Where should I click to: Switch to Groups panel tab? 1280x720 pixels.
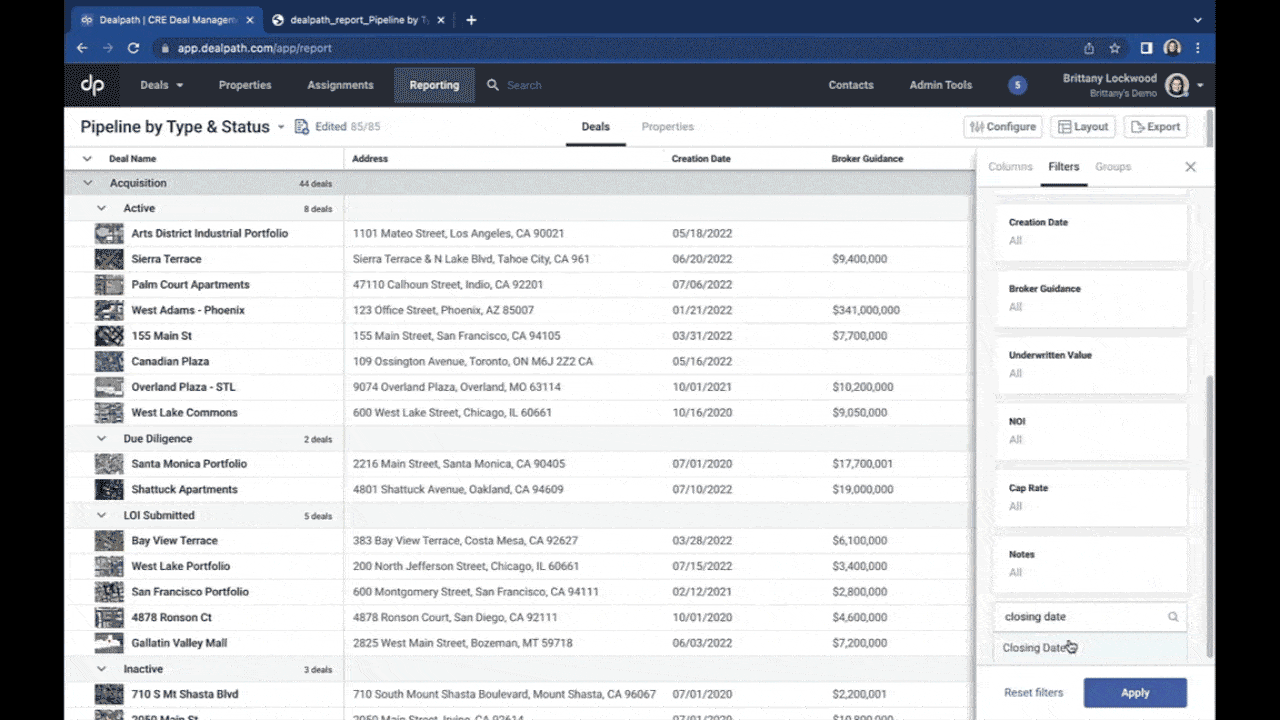[x=1113, y=167]
